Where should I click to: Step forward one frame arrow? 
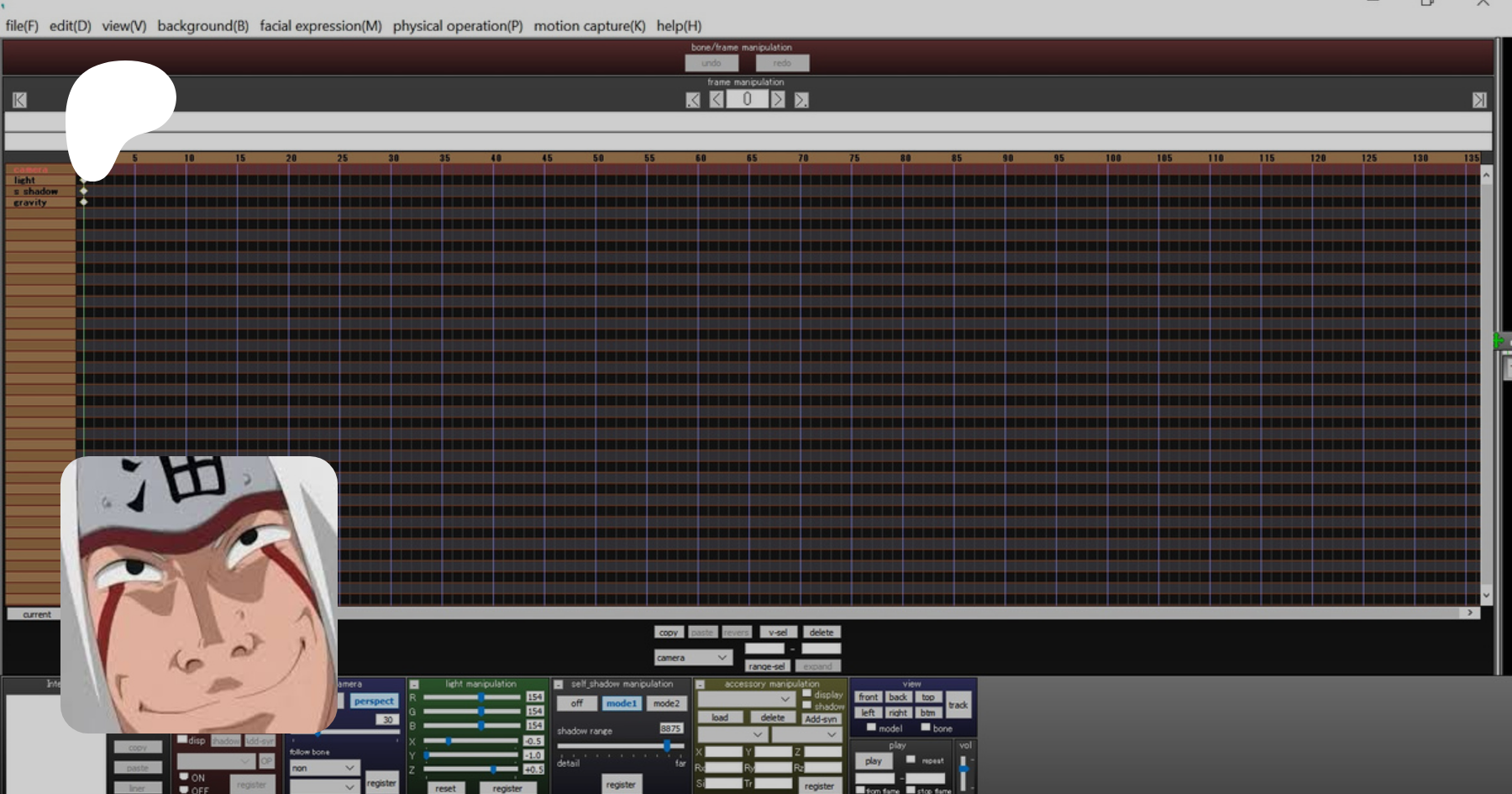point(778,100)
